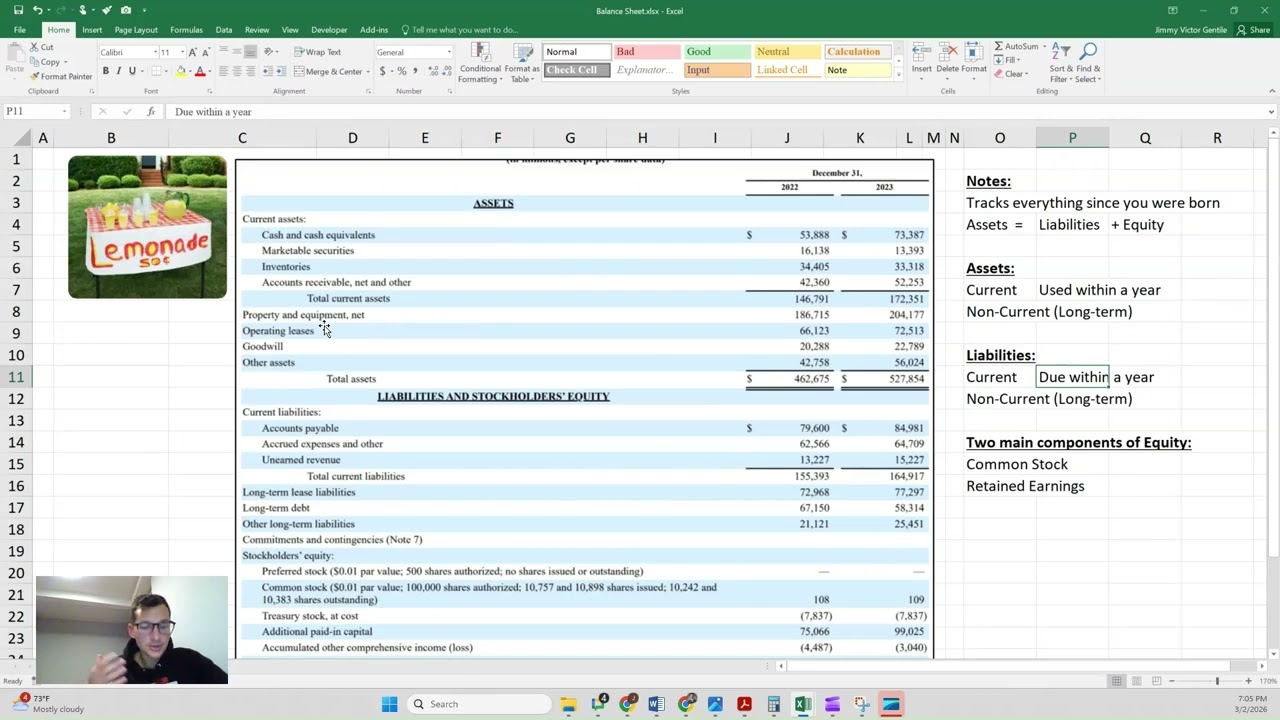Align text to the left
Viewport: 1280px width, 720px height.
pos(223,71)
